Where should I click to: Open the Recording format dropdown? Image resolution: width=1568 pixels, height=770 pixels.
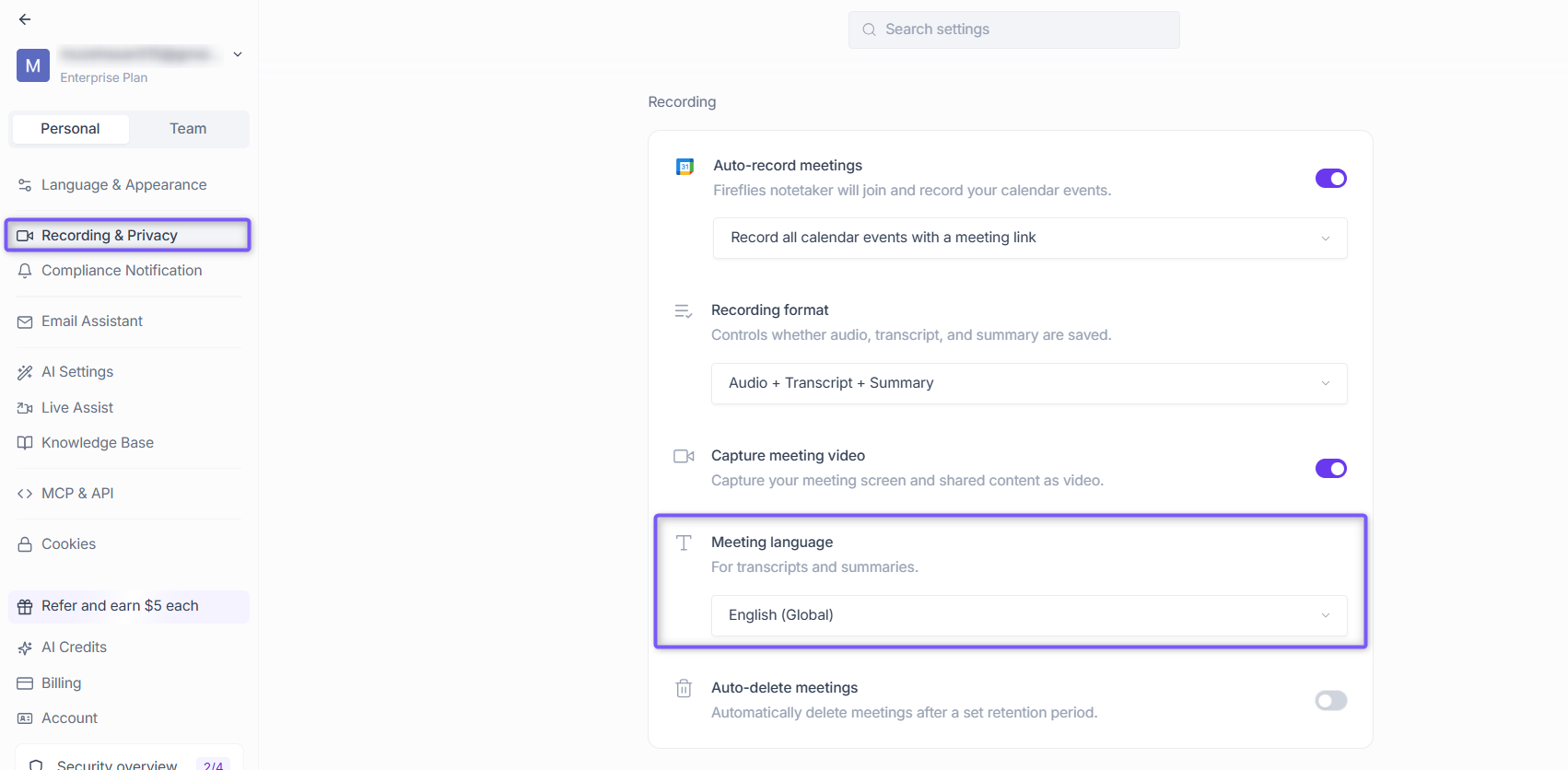coord(1029,383)
